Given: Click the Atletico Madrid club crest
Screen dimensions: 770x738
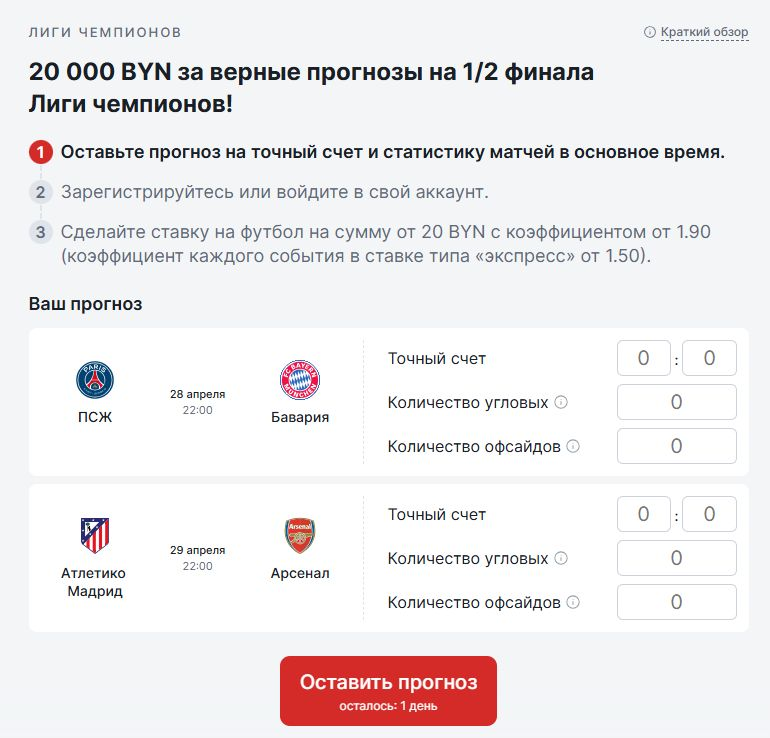Looking at the screenshot, I should [x=95, y=537].
